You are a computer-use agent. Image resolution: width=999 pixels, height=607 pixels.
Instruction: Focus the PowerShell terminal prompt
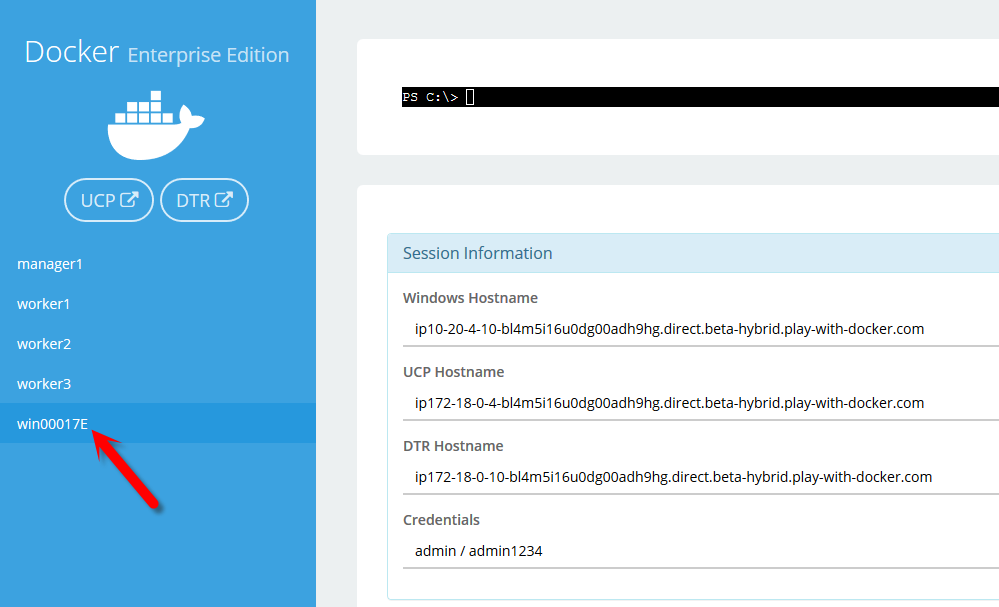[700, 97]
